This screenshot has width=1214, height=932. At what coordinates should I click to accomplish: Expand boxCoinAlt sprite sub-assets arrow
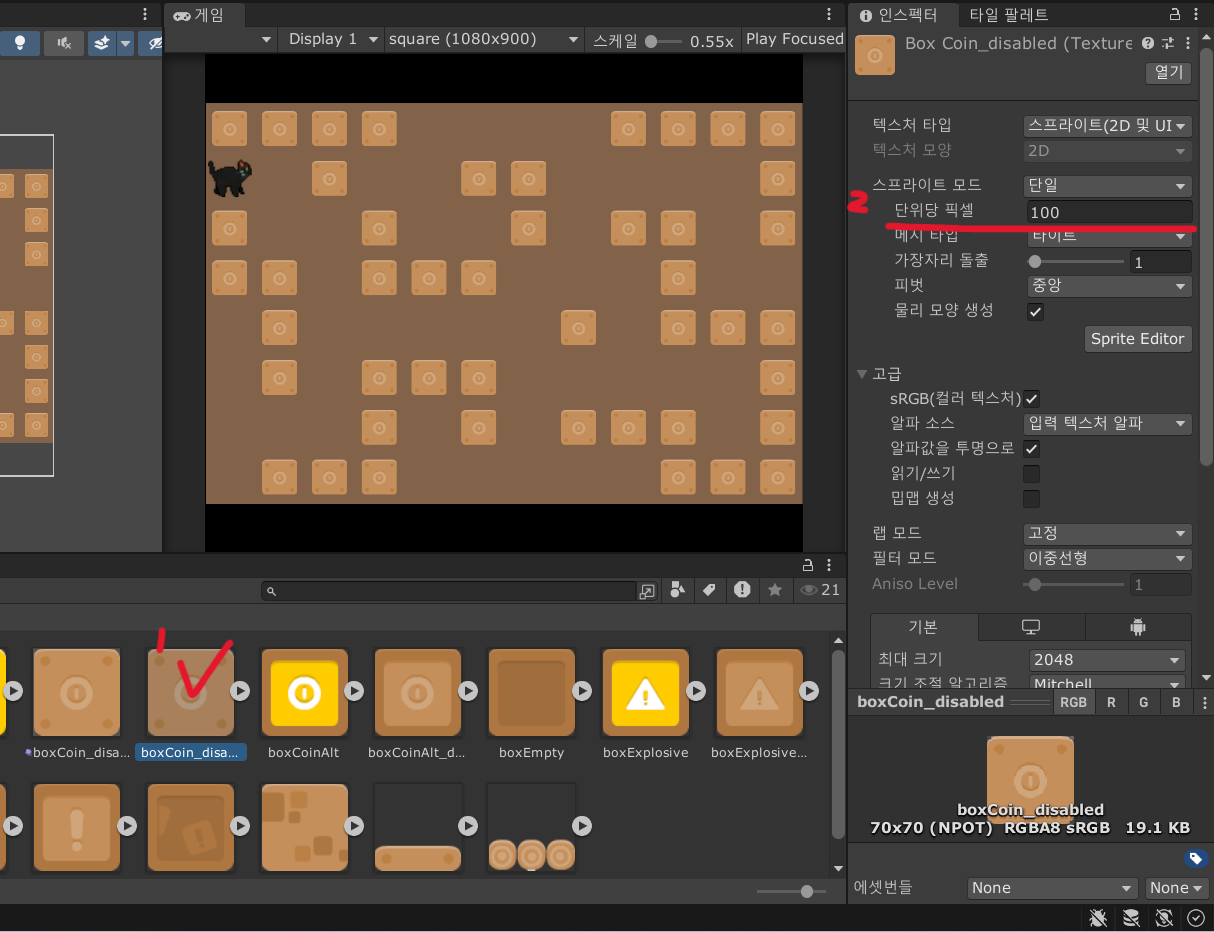(354, 691)
